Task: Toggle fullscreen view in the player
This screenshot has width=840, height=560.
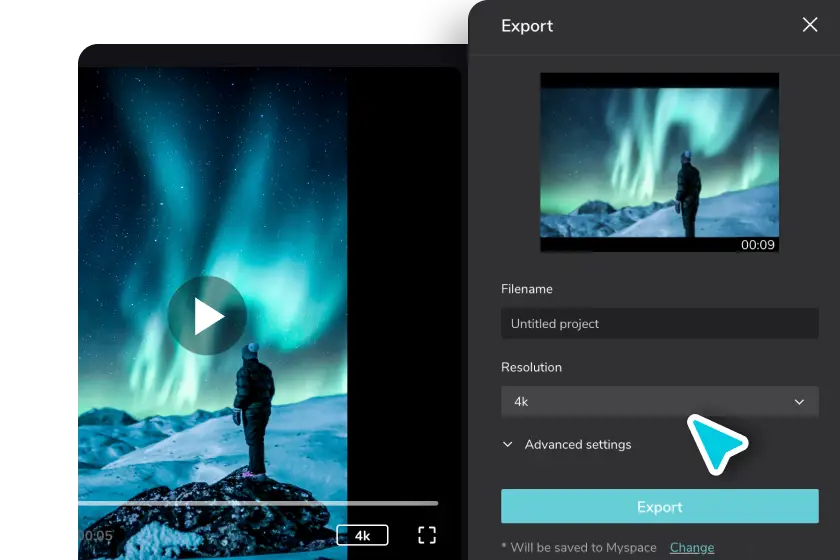Action: [x=427, y=535]
